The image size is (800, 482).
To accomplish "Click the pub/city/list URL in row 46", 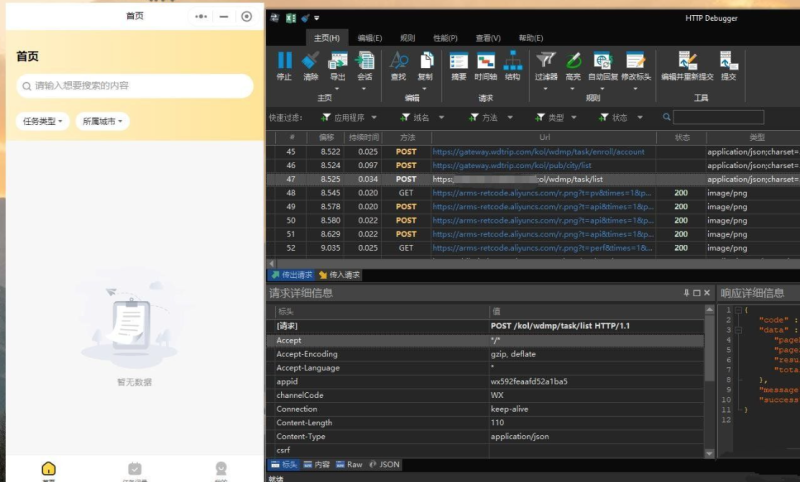I will pyautogui.click(x=512, y=166).
